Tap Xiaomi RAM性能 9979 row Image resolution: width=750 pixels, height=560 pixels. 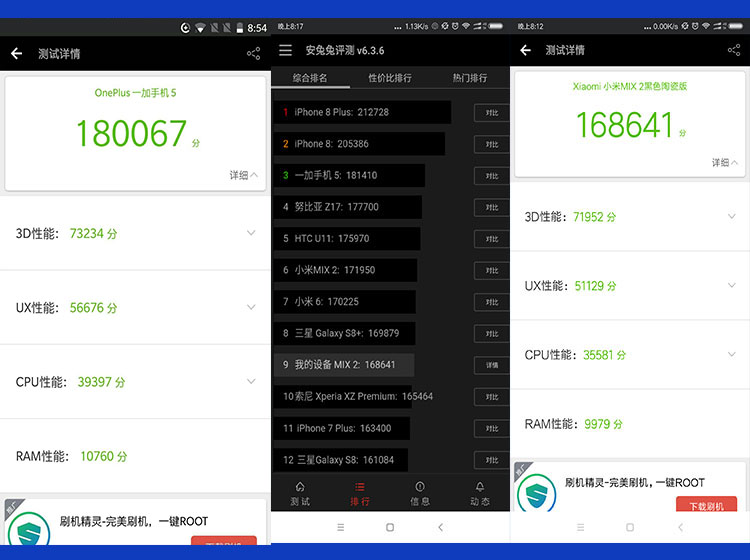coord(630,424)
